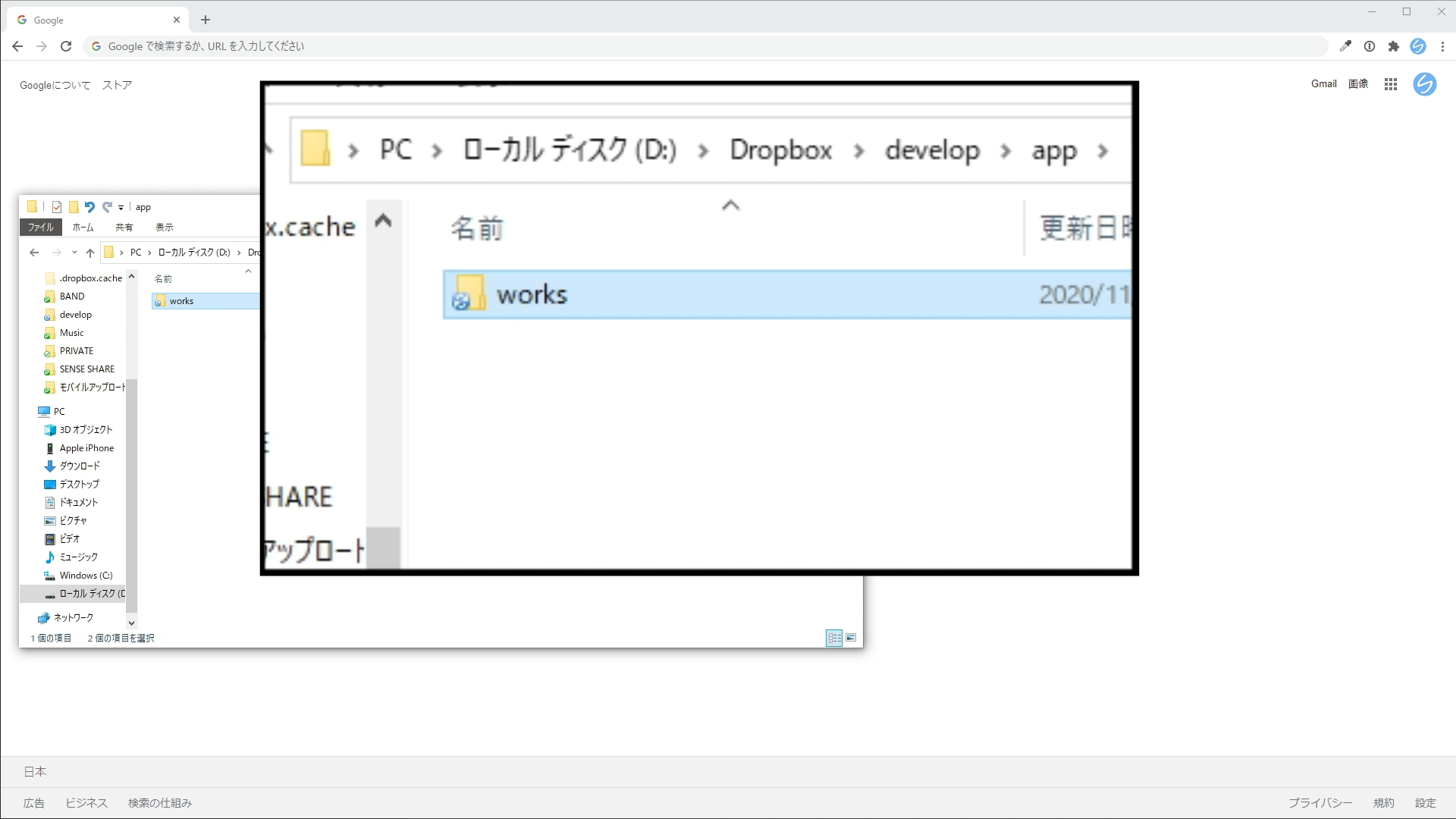Screen dimensions: 1456x819
Task: Select ピクチャ in the tree
Action: [66, 521]
